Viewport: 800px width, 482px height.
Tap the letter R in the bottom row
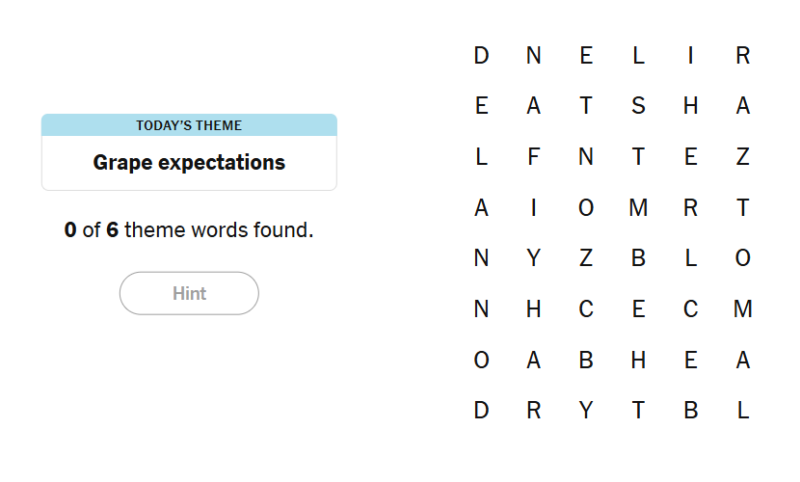[533, 411]
